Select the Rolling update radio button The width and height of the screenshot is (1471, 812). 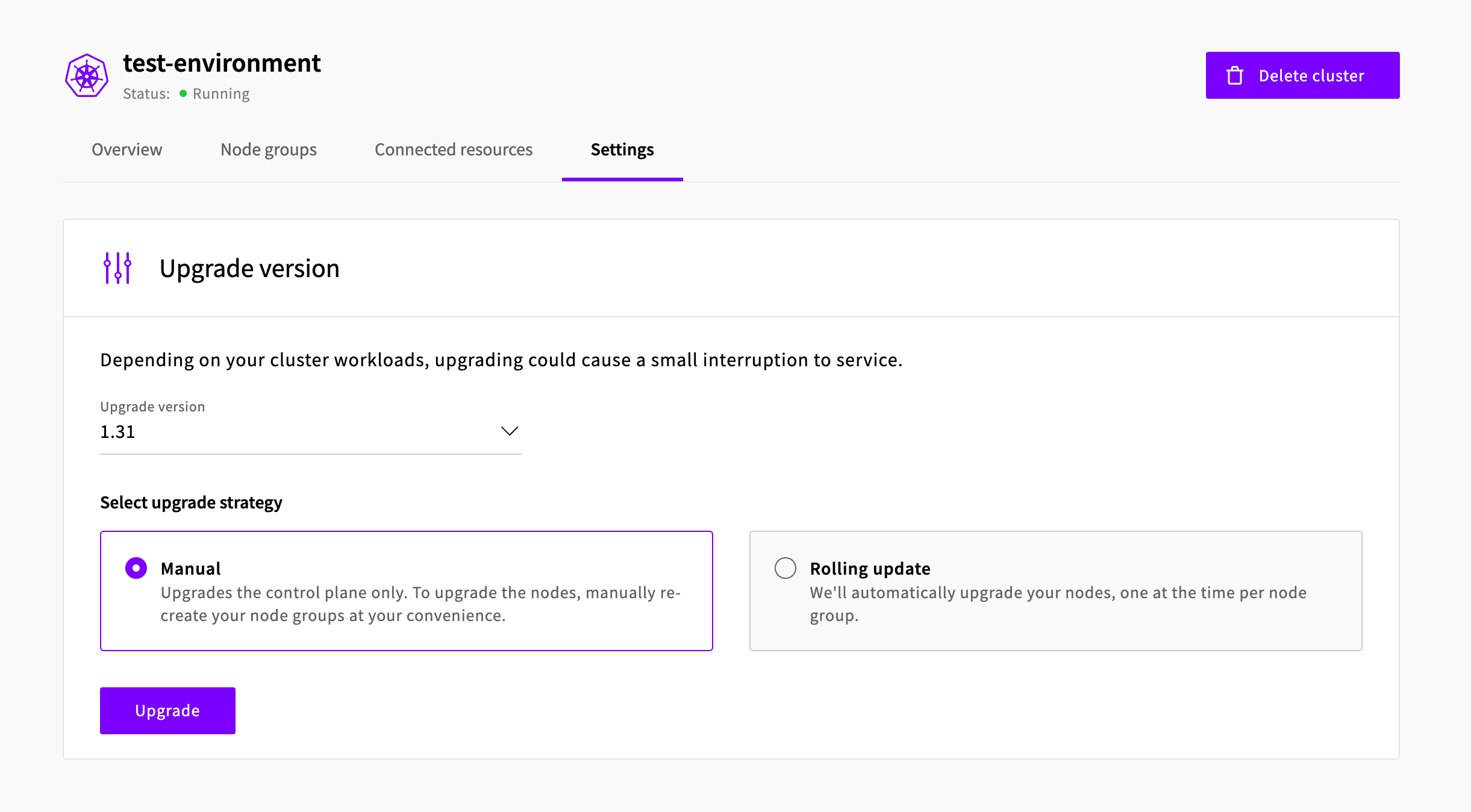point(785,568)
